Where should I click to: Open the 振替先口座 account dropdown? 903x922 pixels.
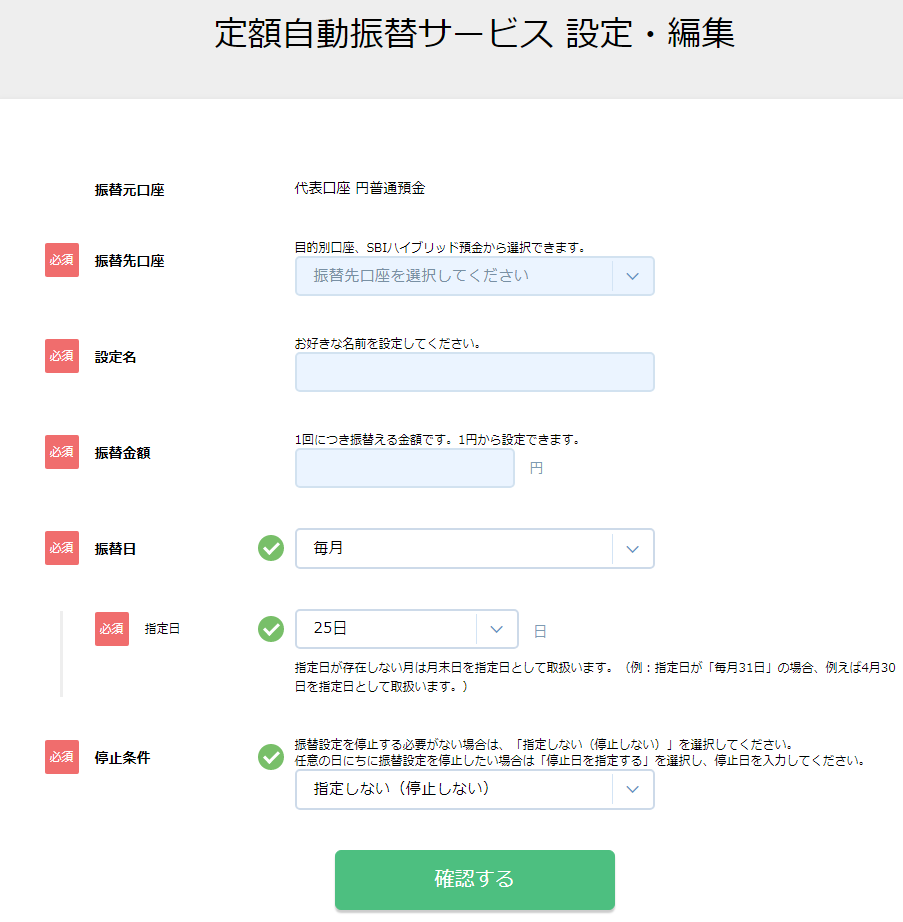pos(474,276)
